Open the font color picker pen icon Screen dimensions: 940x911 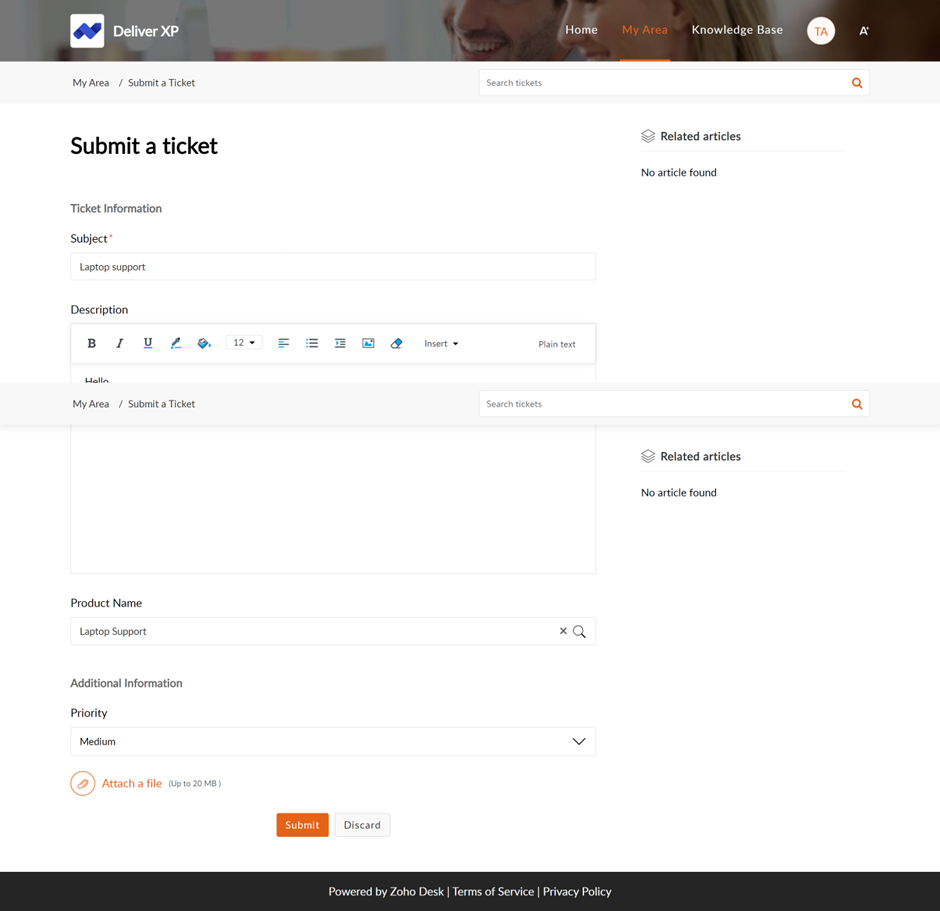click(176, 343)
